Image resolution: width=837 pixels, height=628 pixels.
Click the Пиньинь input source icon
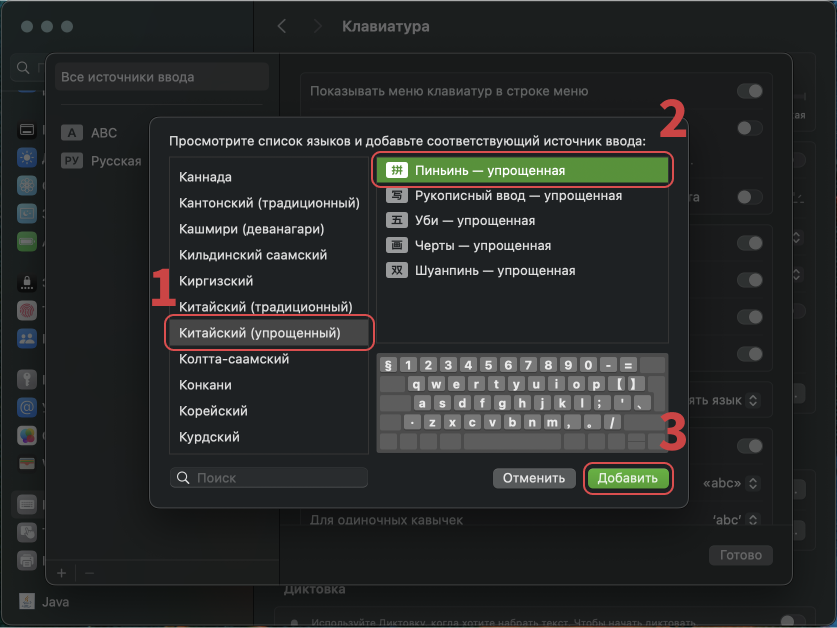coord(397,170)
